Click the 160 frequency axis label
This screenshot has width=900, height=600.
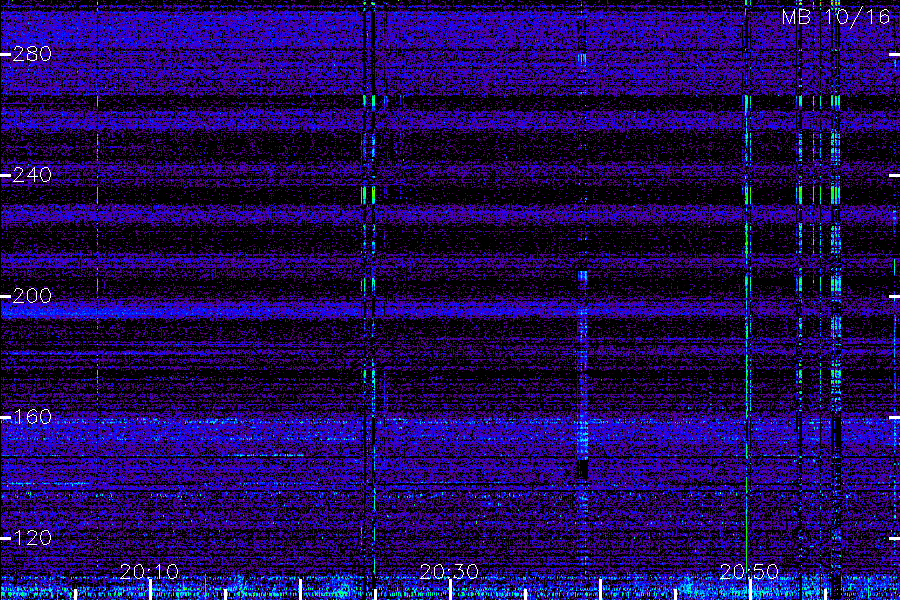(32, 417)
